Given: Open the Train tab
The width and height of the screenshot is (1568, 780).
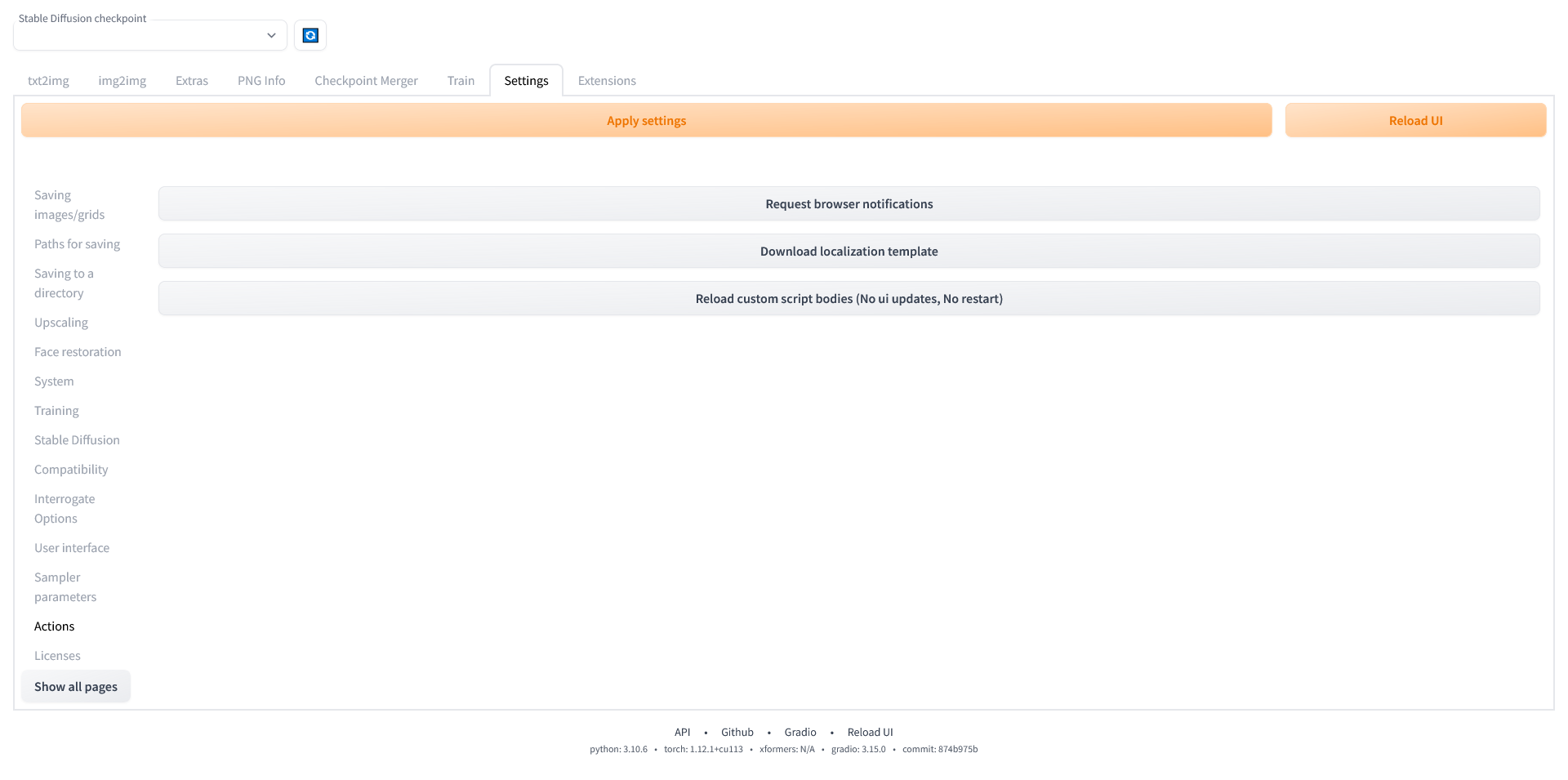Looking at the screenshot, I should (461, 80).
